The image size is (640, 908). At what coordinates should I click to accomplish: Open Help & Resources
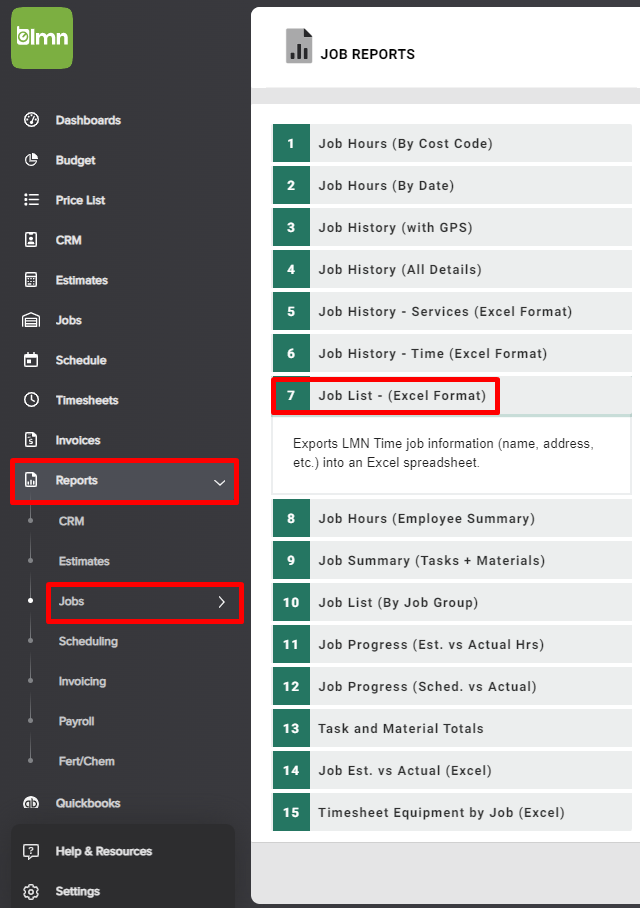point(104,851)
